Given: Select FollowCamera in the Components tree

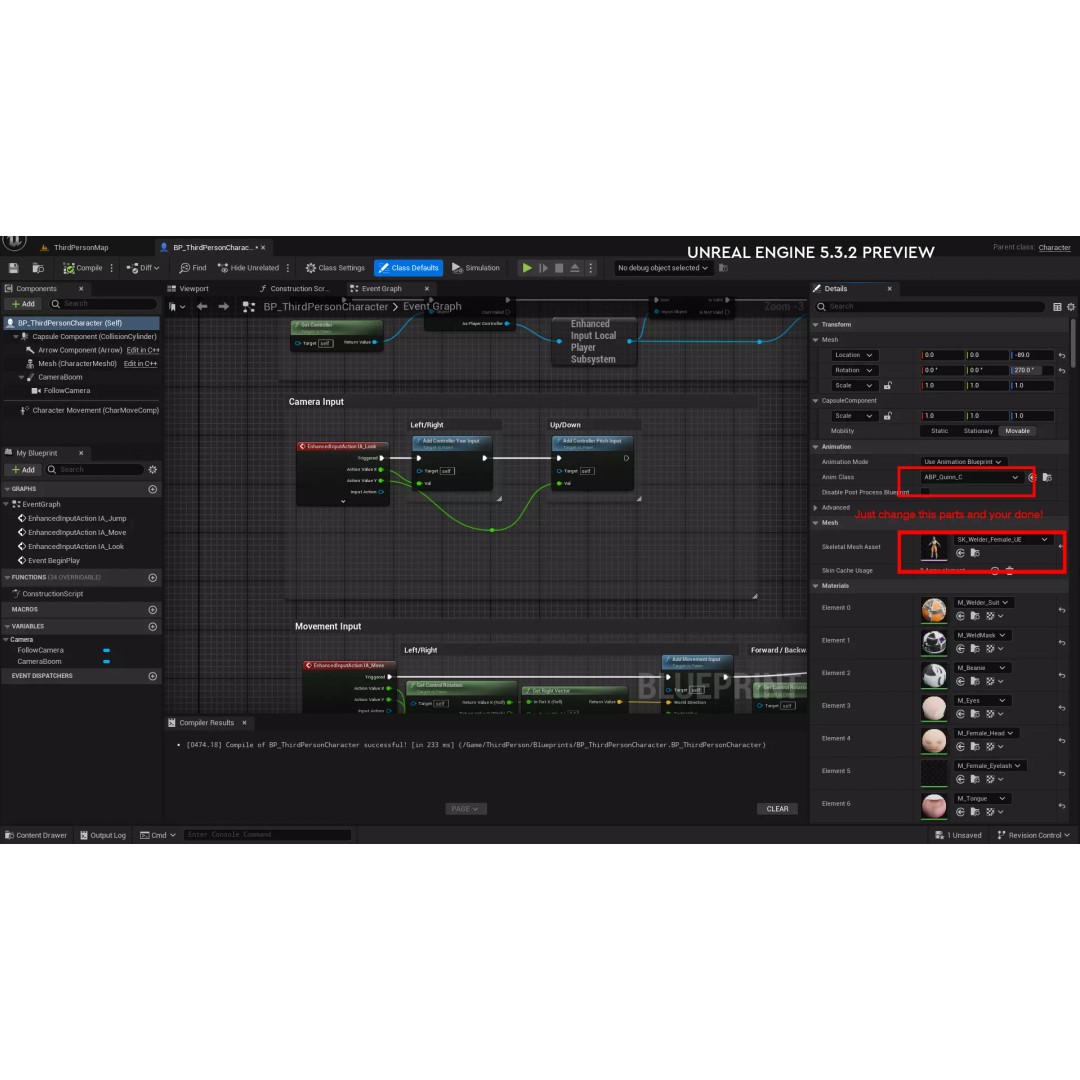Looking at the screenshot, I should (66, 391).
